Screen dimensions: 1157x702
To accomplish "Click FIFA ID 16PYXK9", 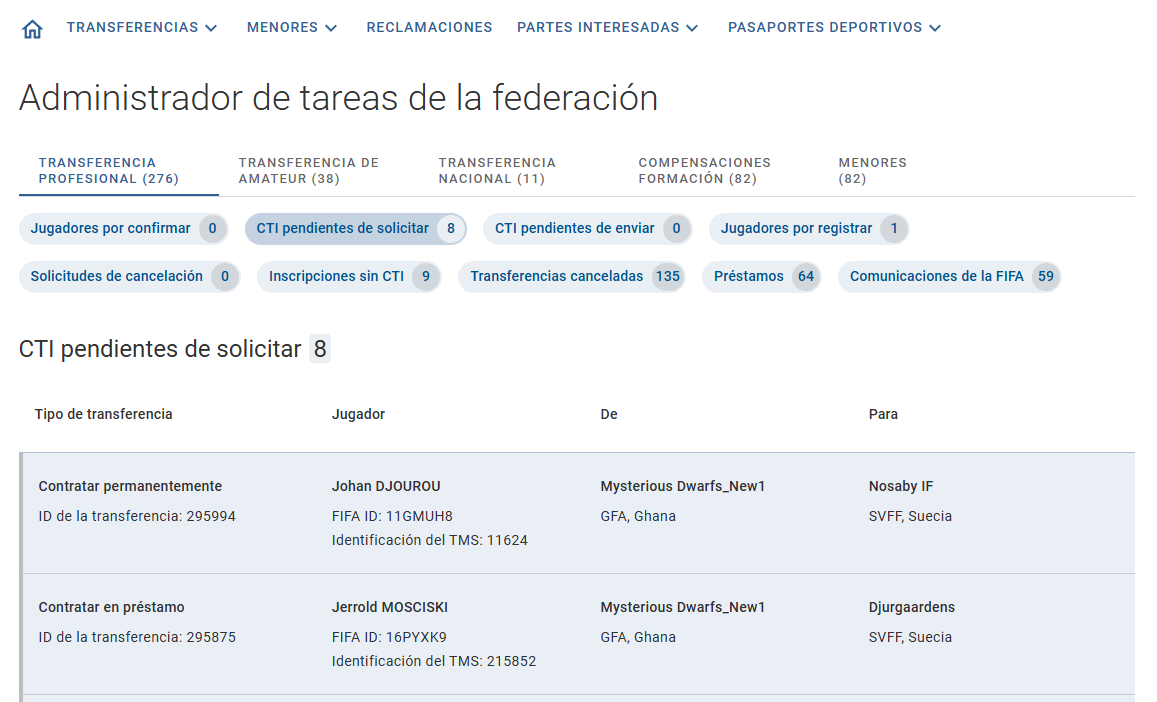I will point(389,637).
